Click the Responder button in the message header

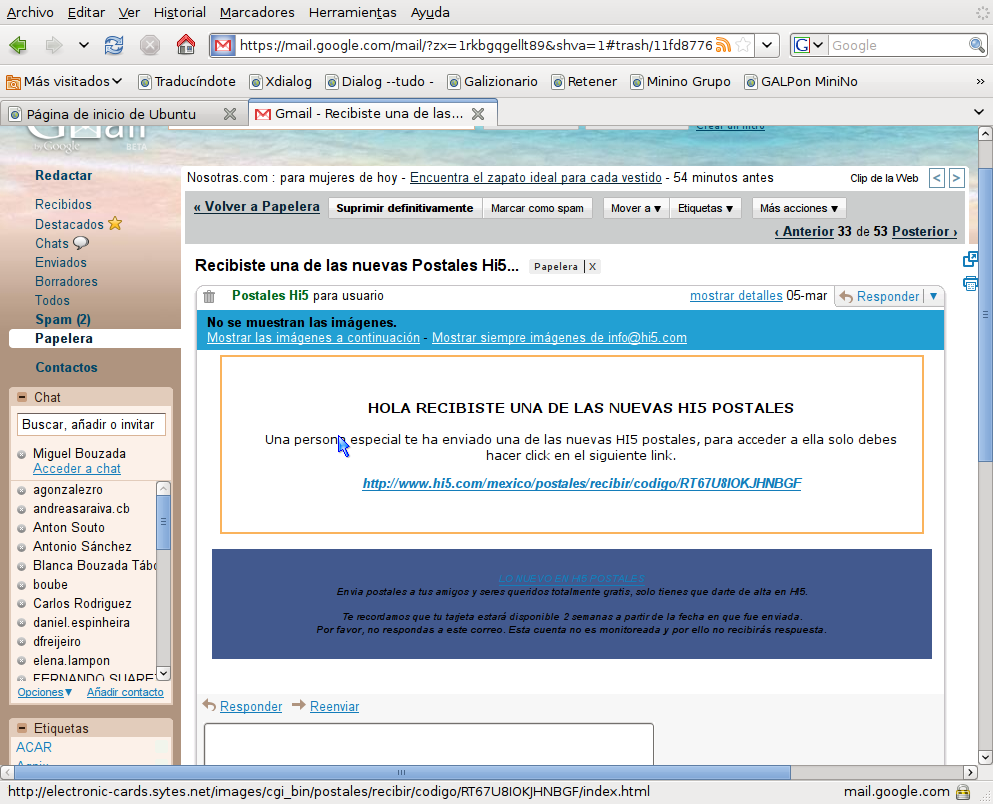pyautogui.click(x=880, y=296)
